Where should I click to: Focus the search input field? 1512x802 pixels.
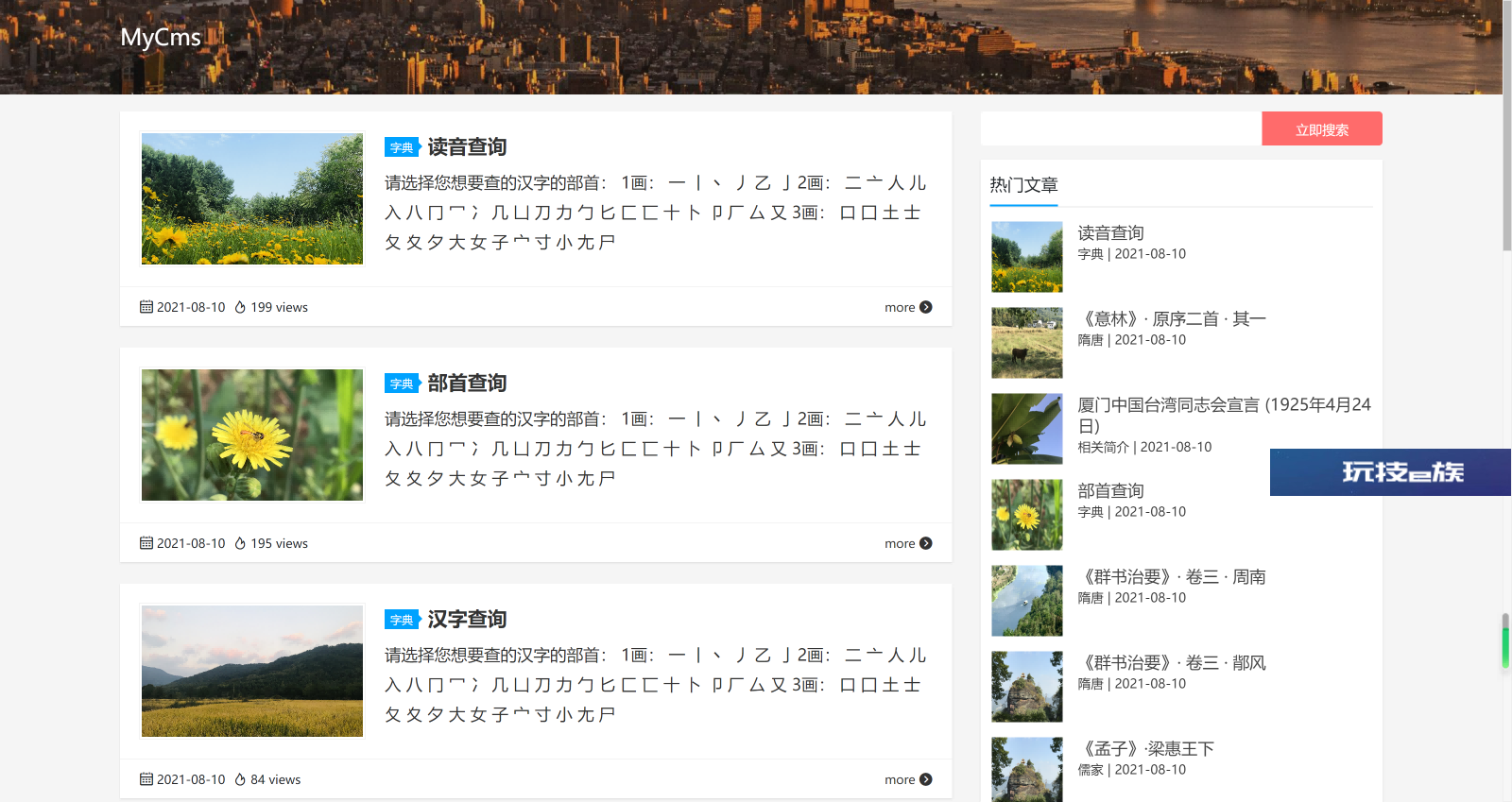(x=1121, y=129)
